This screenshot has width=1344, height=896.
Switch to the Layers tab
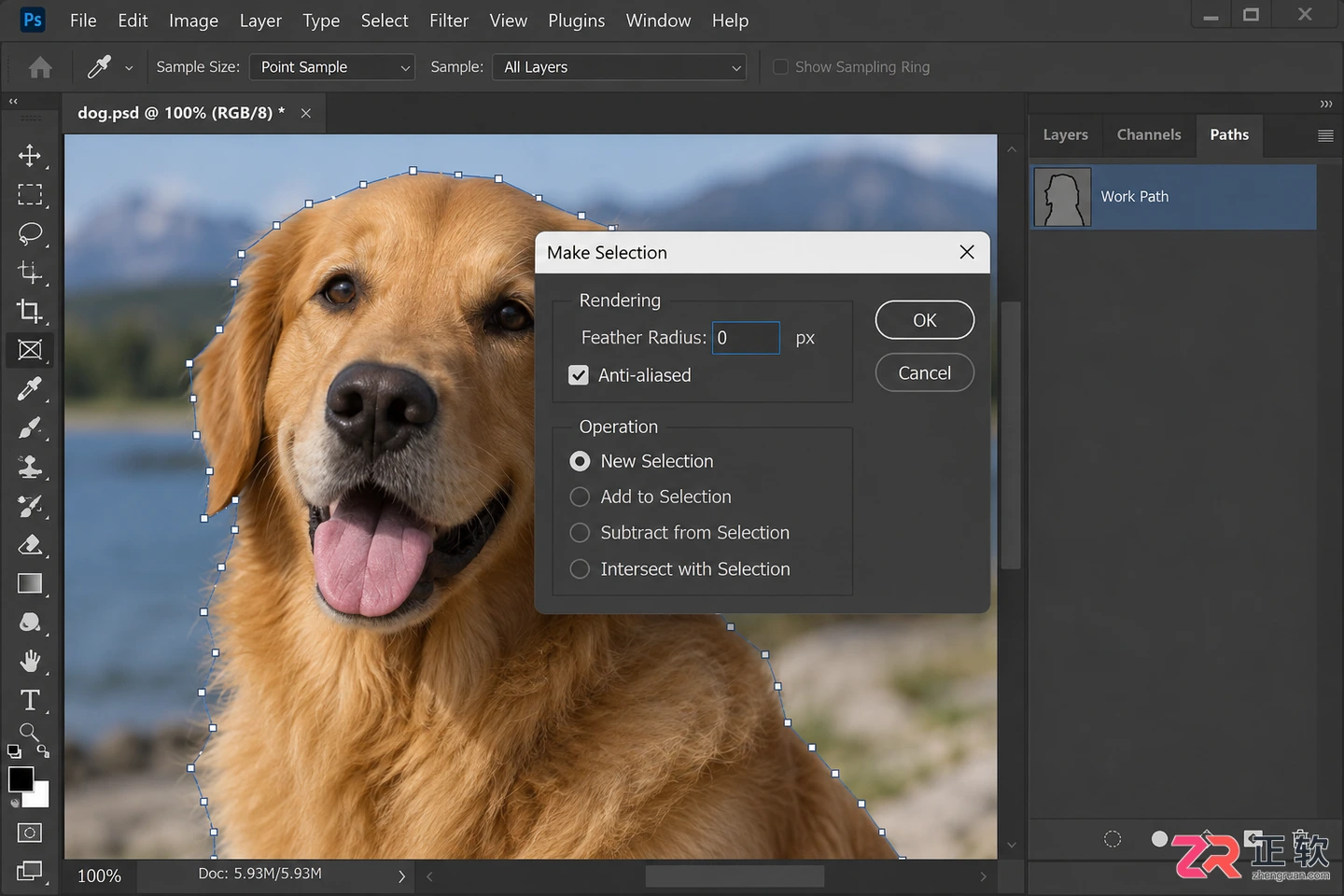[1065, 135]
